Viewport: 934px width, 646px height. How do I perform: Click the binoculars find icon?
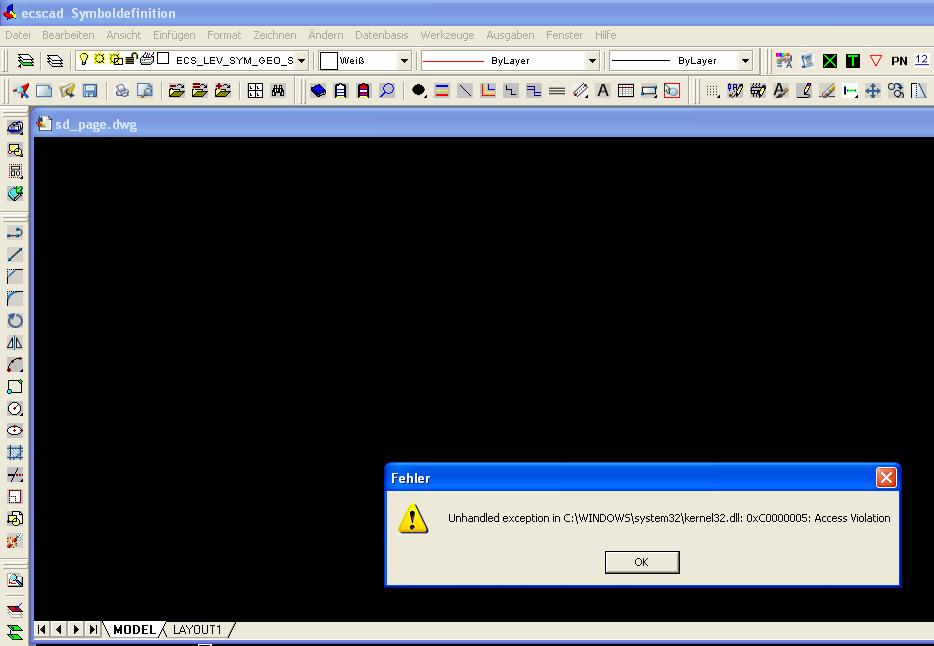pos(278,90)
